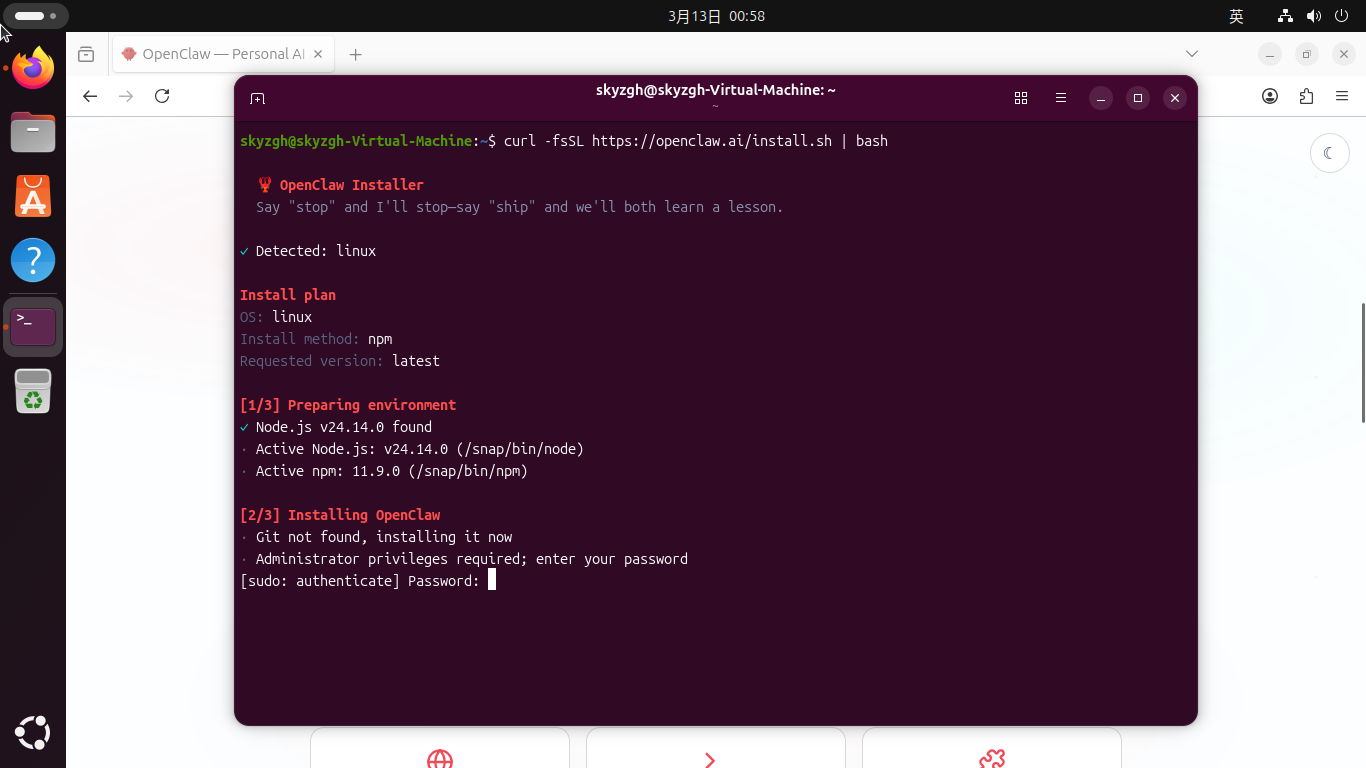Open Firefox from the dock
Screen dimensions: 1366x768
(33, 69)
